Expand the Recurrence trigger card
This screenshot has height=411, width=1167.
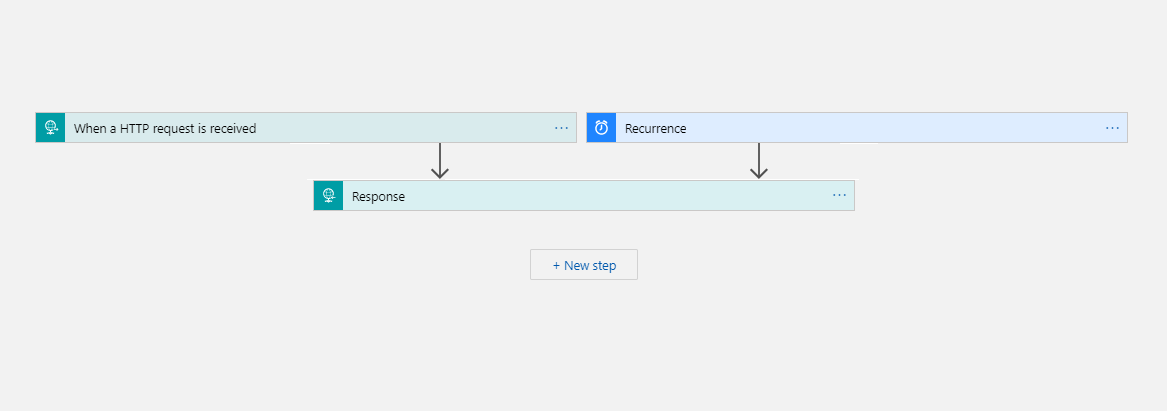click(x=857, y=127)
